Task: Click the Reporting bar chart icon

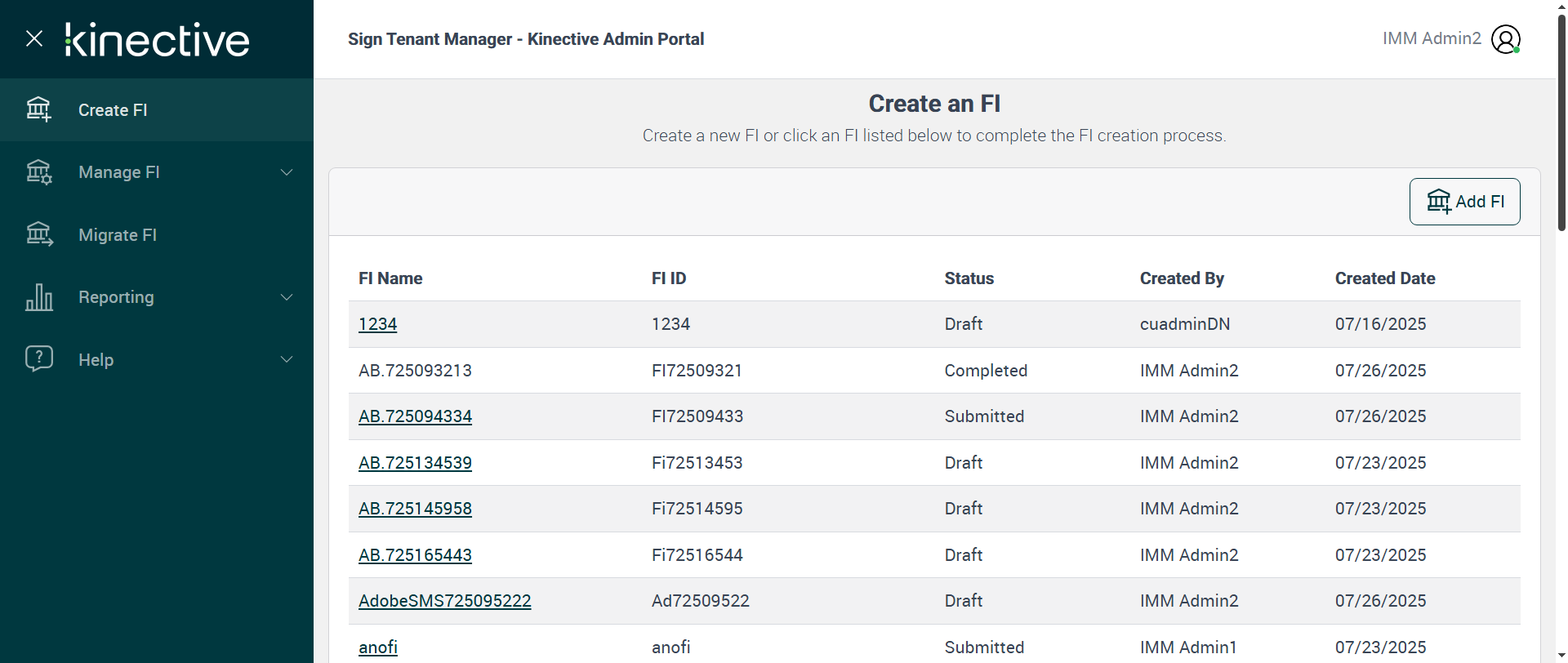Action: coord(38,297)
